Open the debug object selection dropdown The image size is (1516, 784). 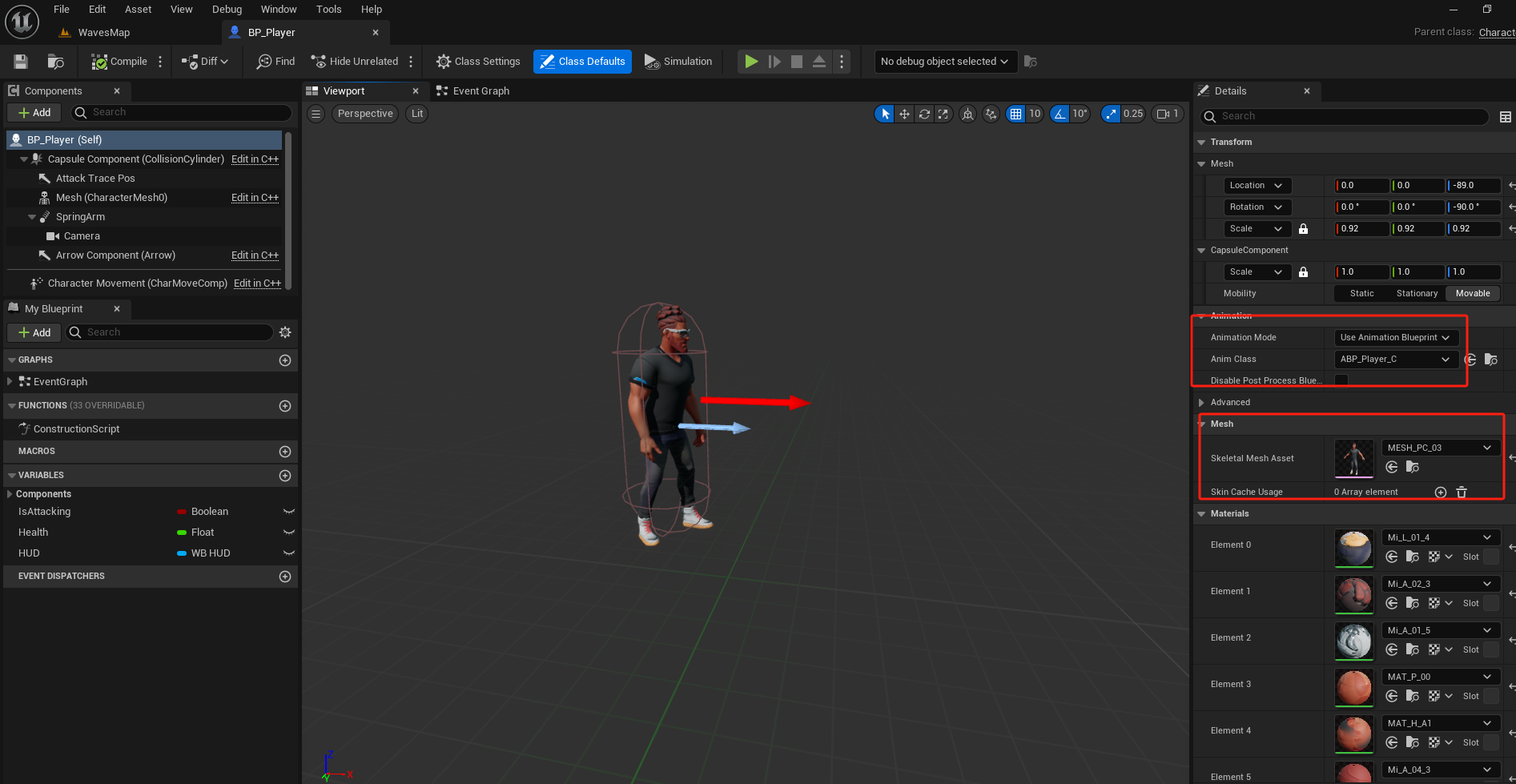click(x=945, y=62)
